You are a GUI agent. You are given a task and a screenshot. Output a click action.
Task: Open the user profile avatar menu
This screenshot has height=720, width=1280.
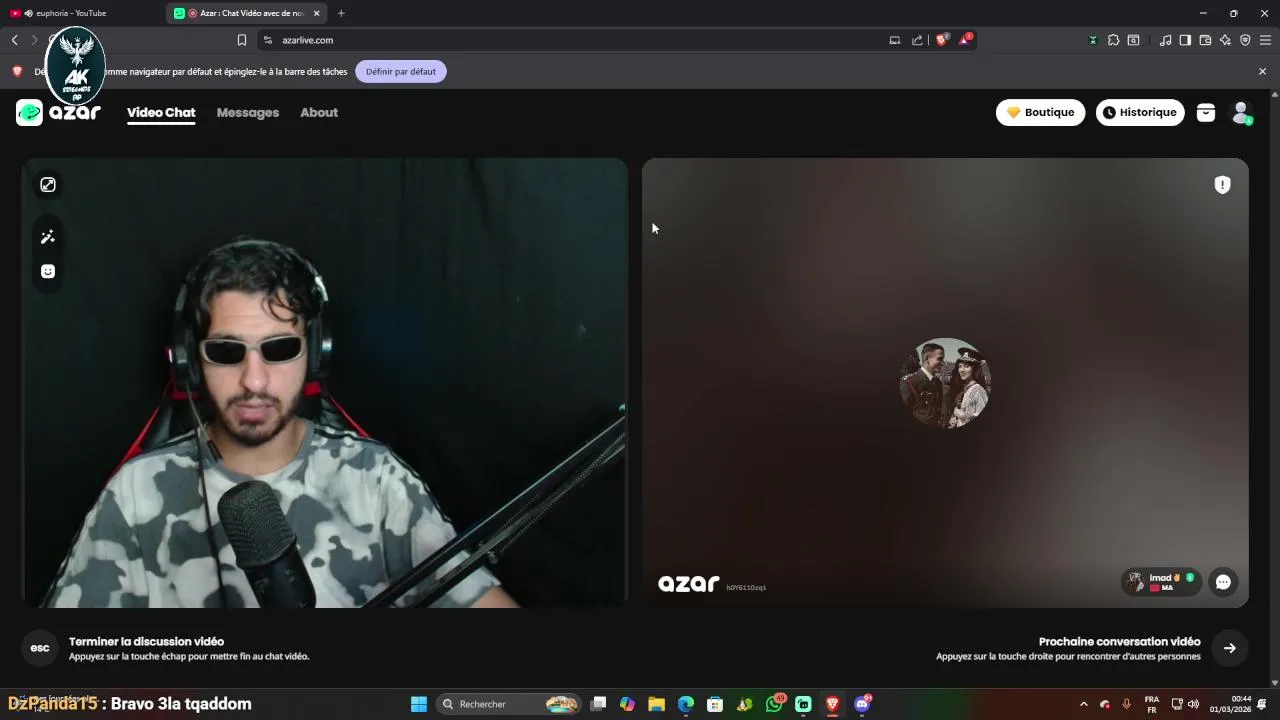(1241, 113)
